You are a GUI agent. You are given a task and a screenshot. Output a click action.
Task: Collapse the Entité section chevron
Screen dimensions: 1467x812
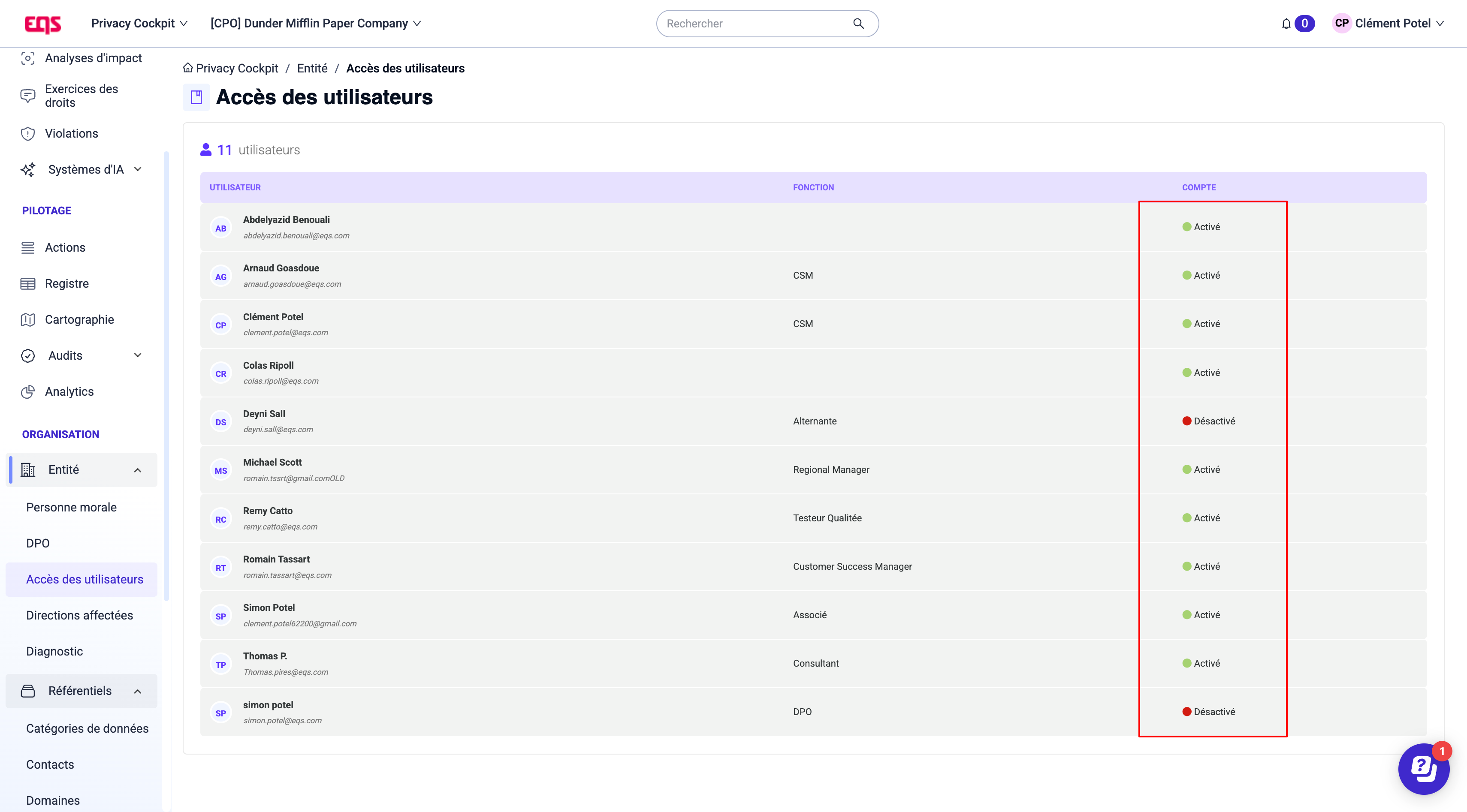click(138, 470)
